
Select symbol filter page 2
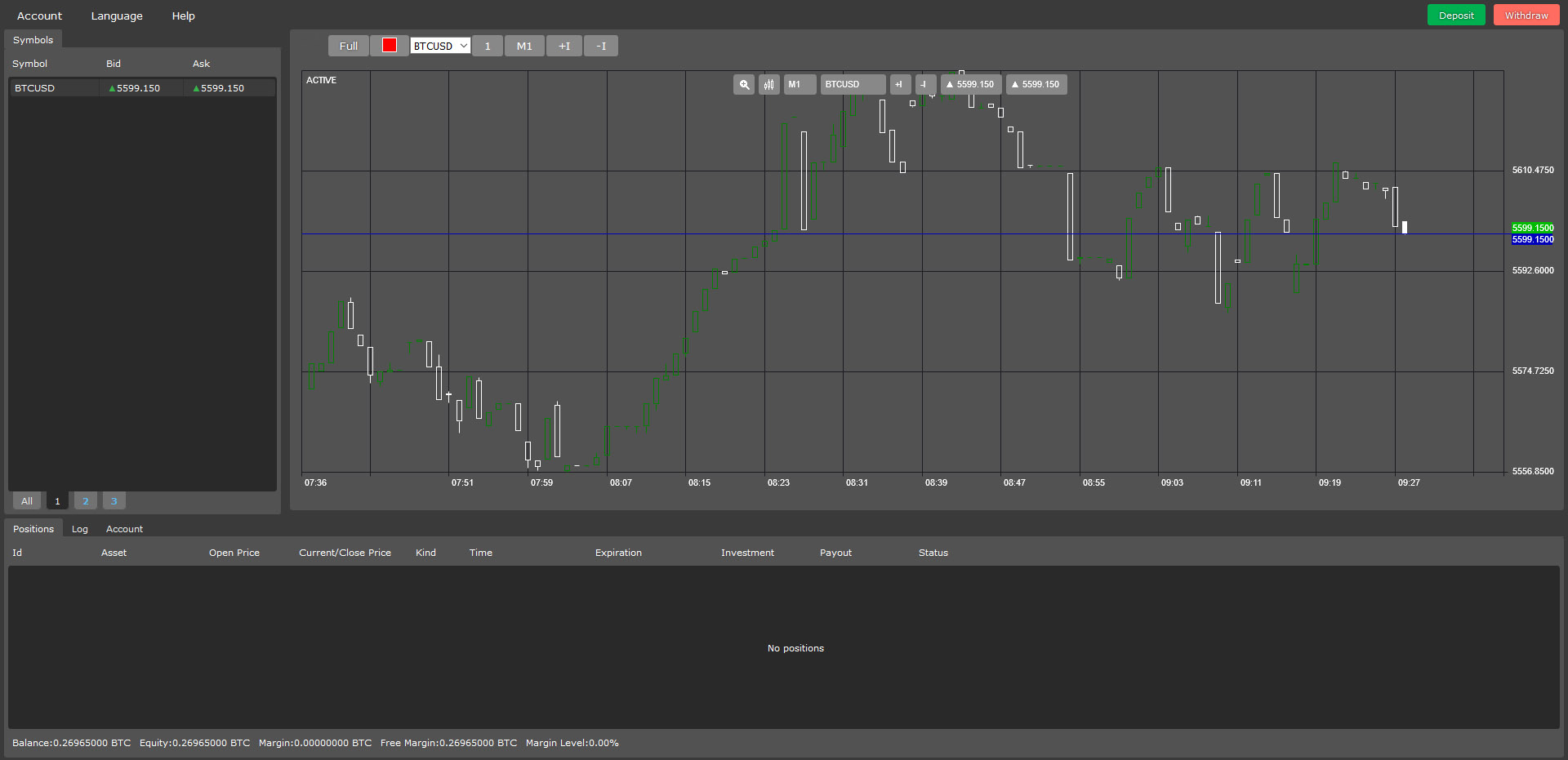[86, 501]
